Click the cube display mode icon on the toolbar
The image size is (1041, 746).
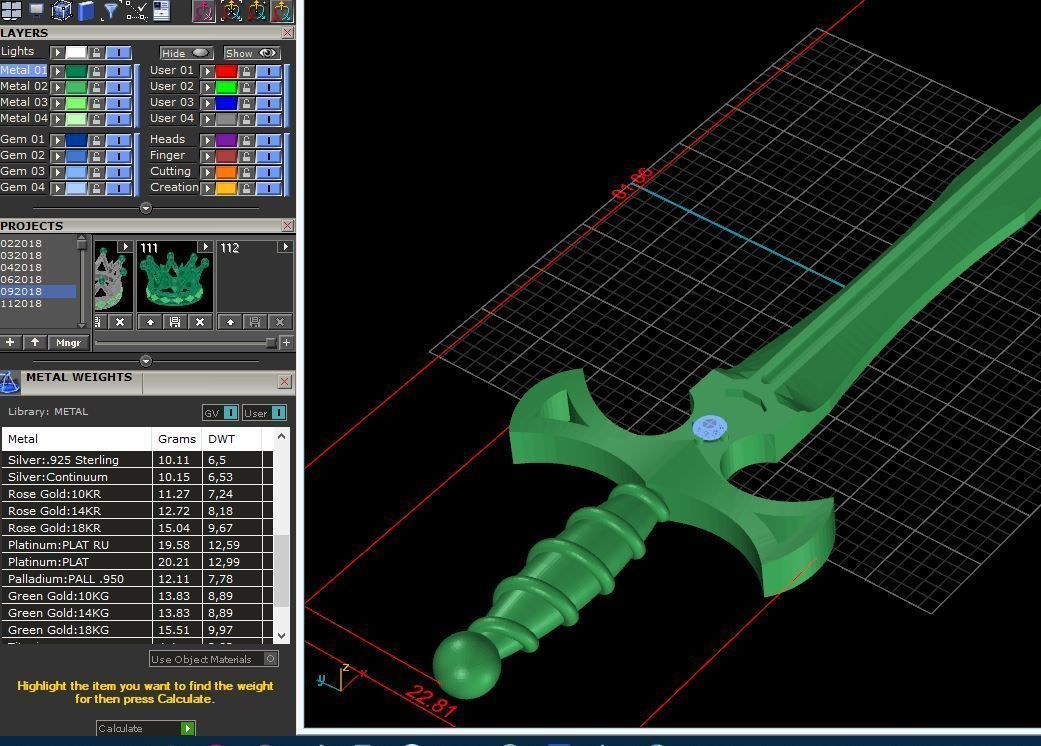click(x=59, y=12)
